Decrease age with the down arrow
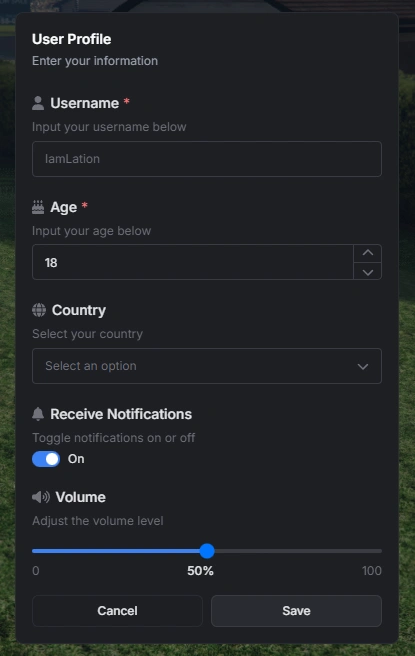The height and width of the screenshot is (656, 415). 368,272
